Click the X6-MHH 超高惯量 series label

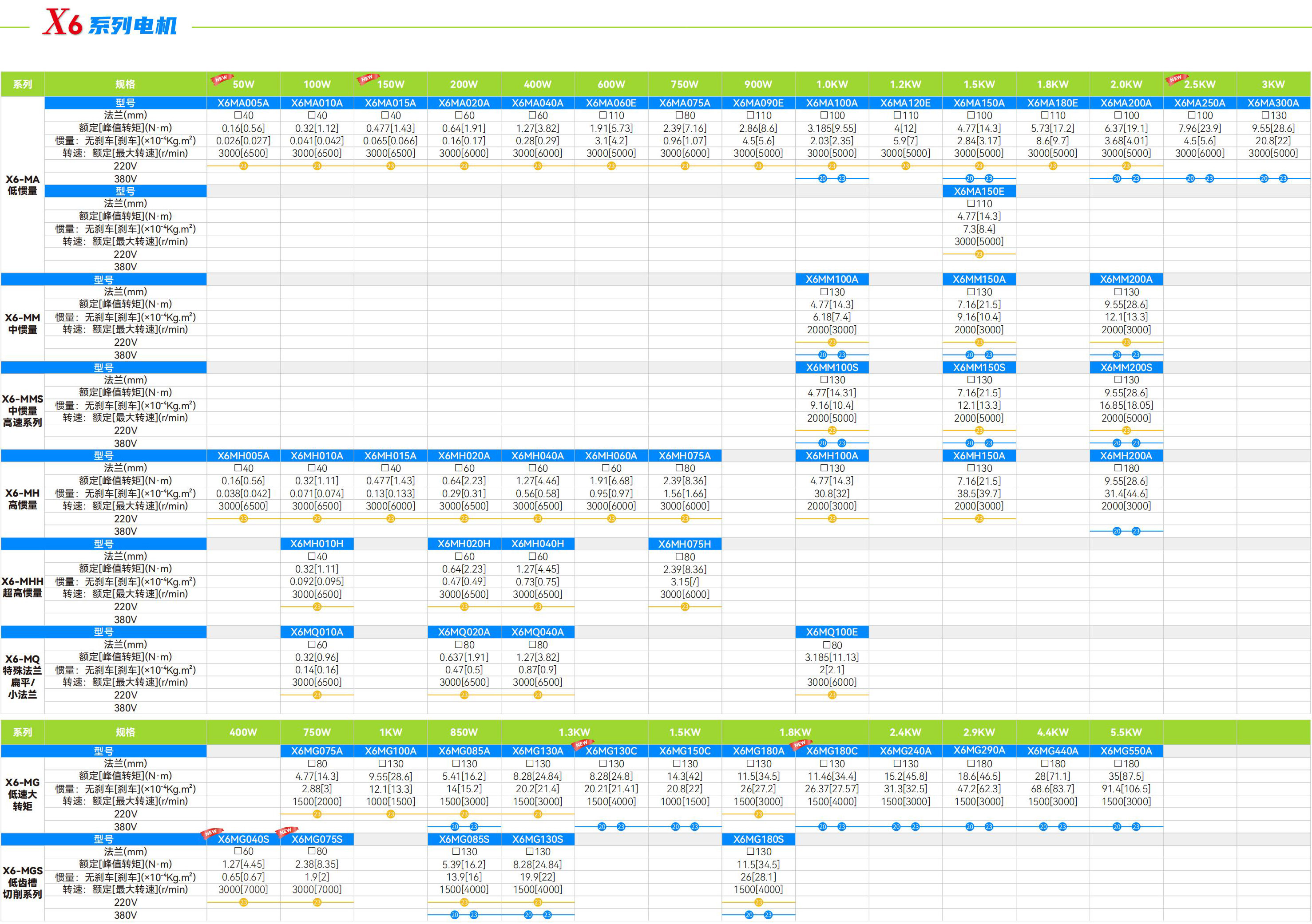23,587
